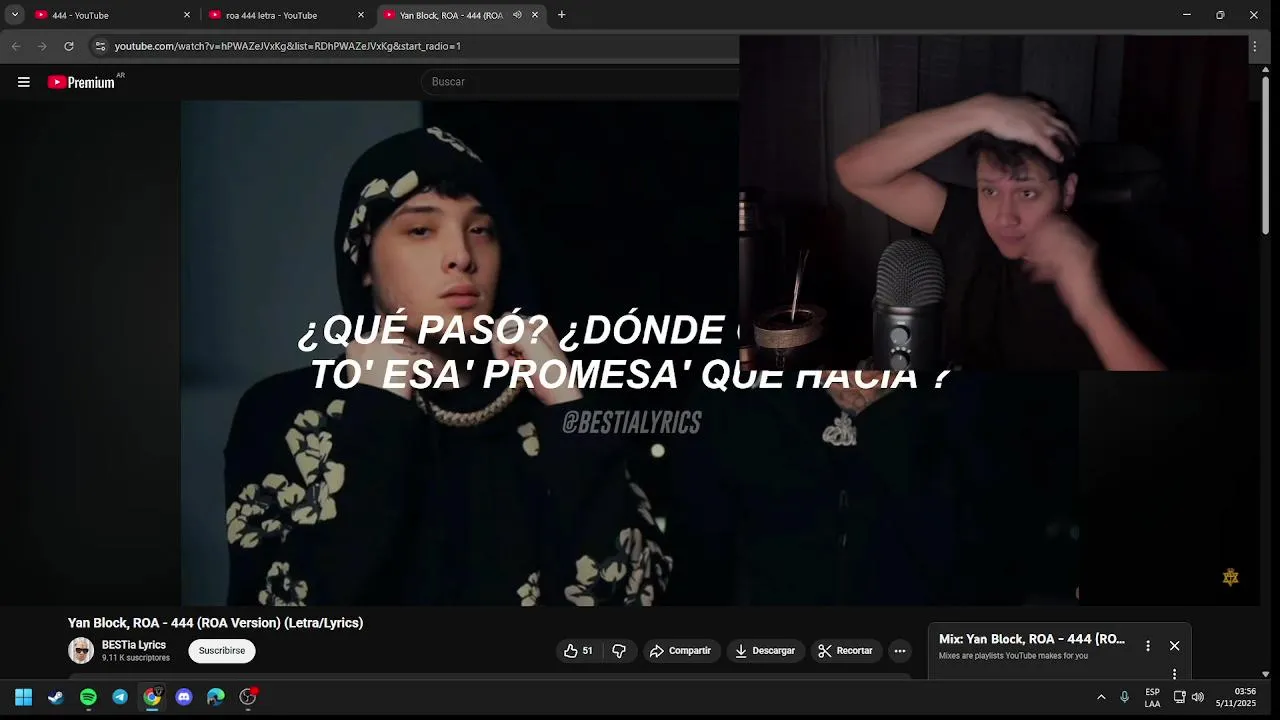Open Microsoft Edge from the taskbar

216,697
